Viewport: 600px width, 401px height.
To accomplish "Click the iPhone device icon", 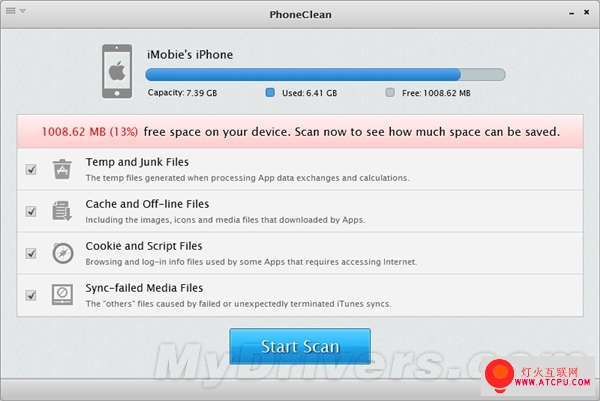I will tap(119, 72).
